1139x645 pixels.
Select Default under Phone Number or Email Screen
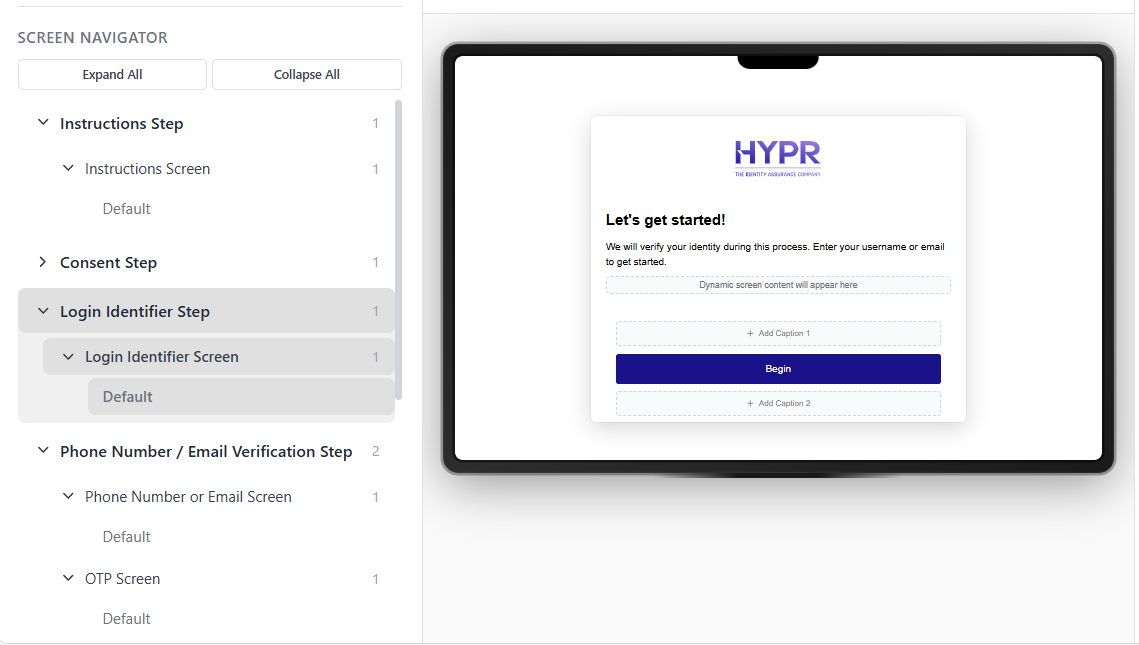tap(127, 537)
